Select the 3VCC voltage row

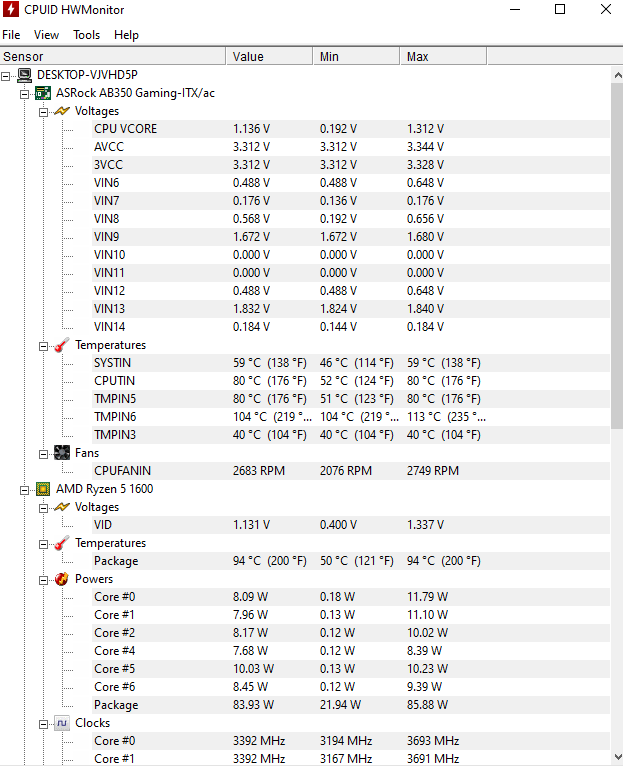351,165
